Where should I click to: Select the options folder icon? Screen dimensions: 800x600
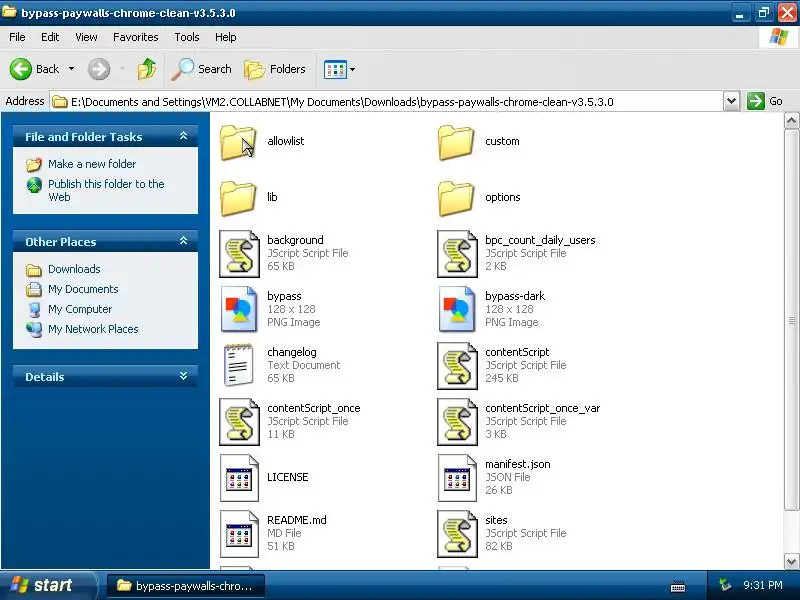point(456,198)
